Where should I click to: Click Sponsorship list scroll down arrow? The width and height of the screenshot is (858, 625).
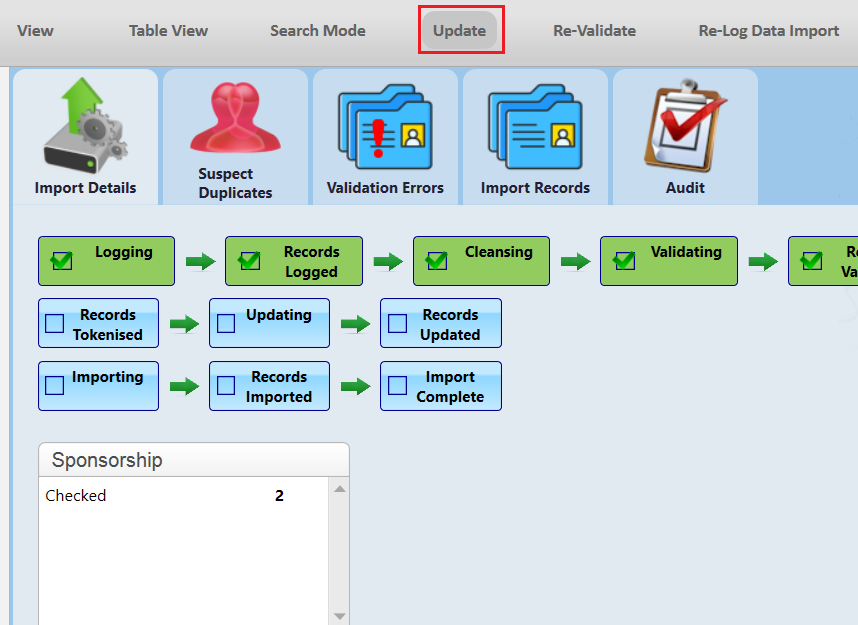(339, 616)
